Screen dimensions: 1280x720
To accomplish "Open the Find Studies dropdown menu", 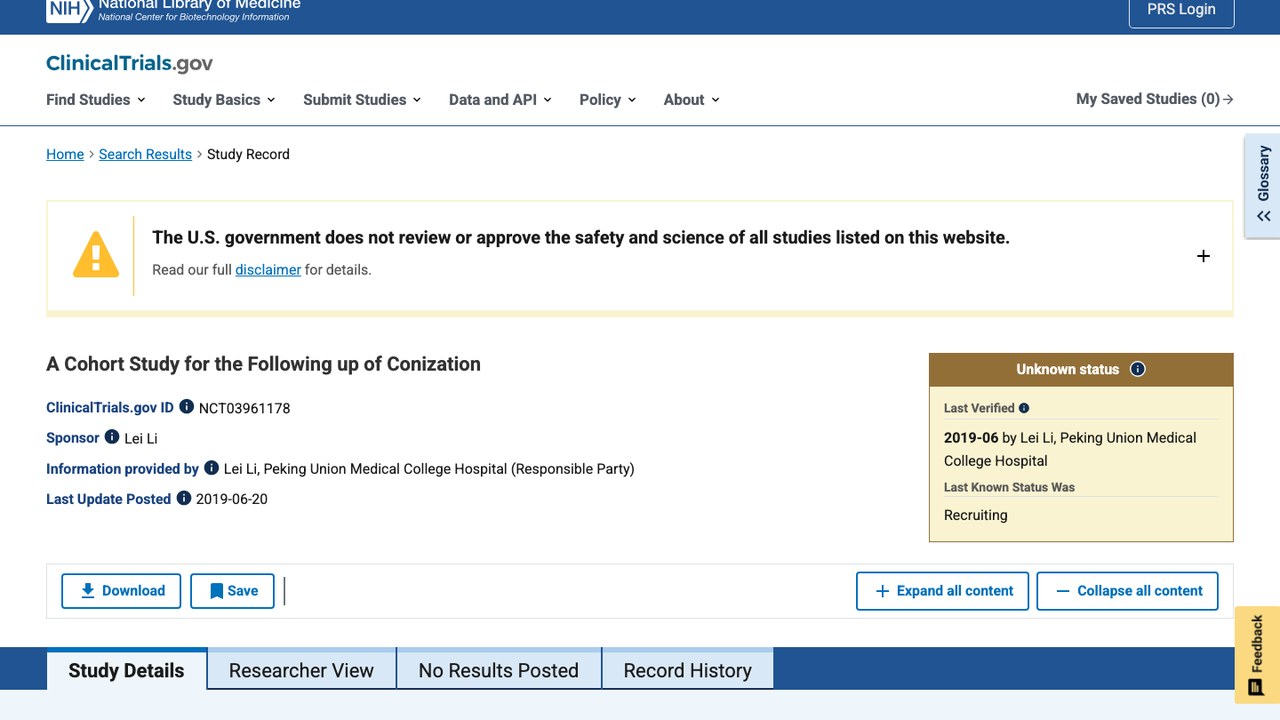I will point(96,99).
